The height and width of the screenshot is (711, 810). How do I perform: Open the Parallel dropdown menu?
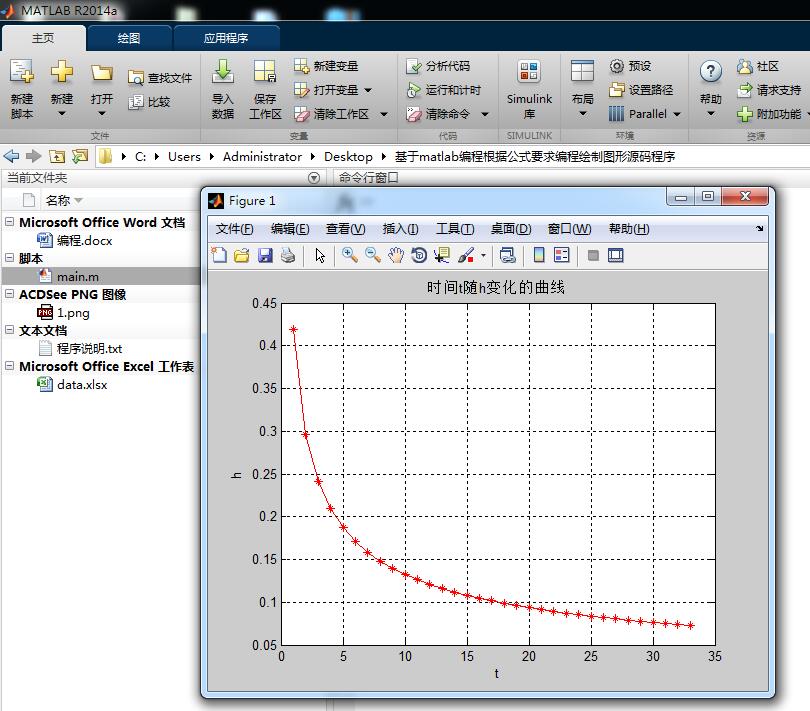[677, 114]
